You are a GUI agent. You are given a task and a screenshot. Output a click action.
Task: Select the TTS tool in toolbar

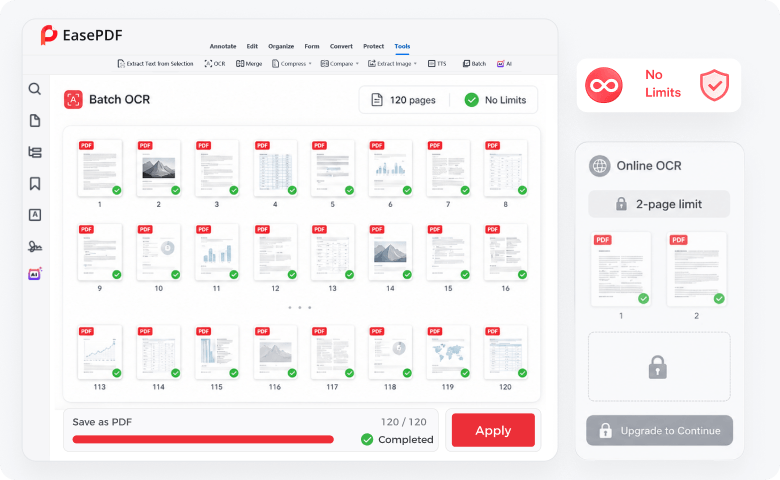(437, 64)
